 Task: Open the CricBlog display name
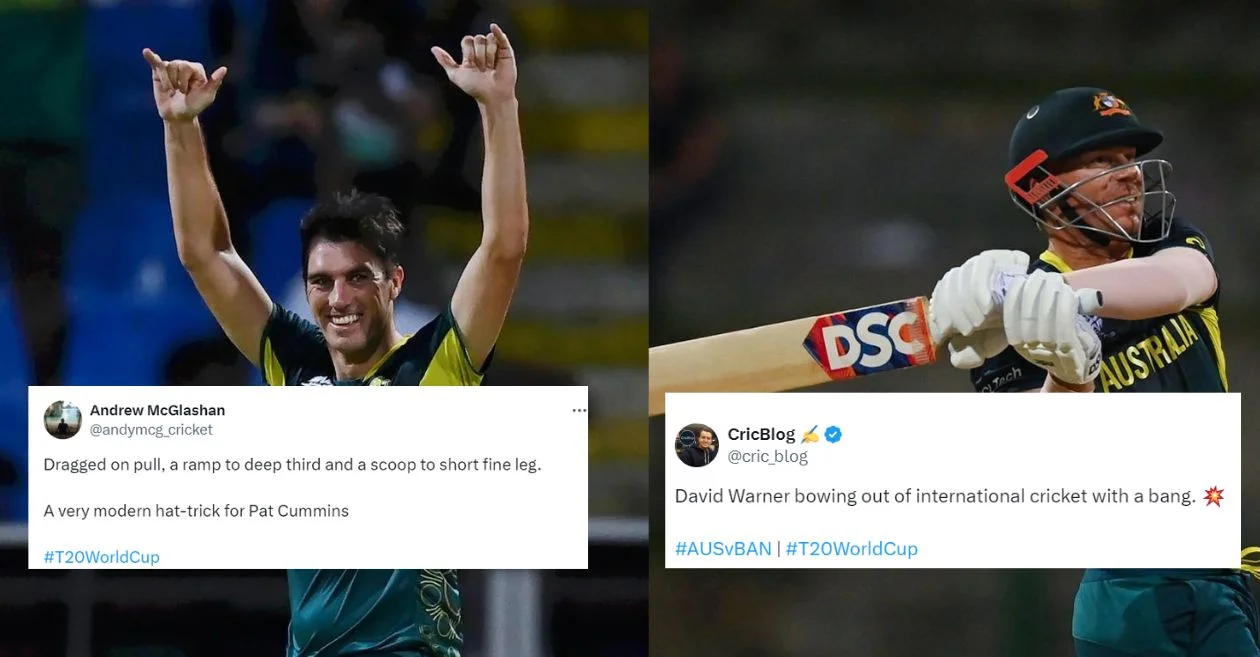tap(761, 434)
